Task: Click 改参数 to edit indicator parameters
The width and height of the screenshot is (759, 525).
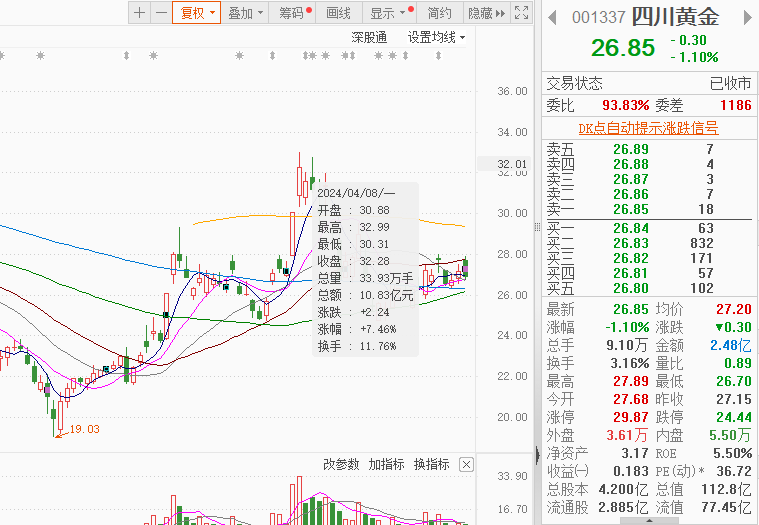Action: click(x=341, y=464)
